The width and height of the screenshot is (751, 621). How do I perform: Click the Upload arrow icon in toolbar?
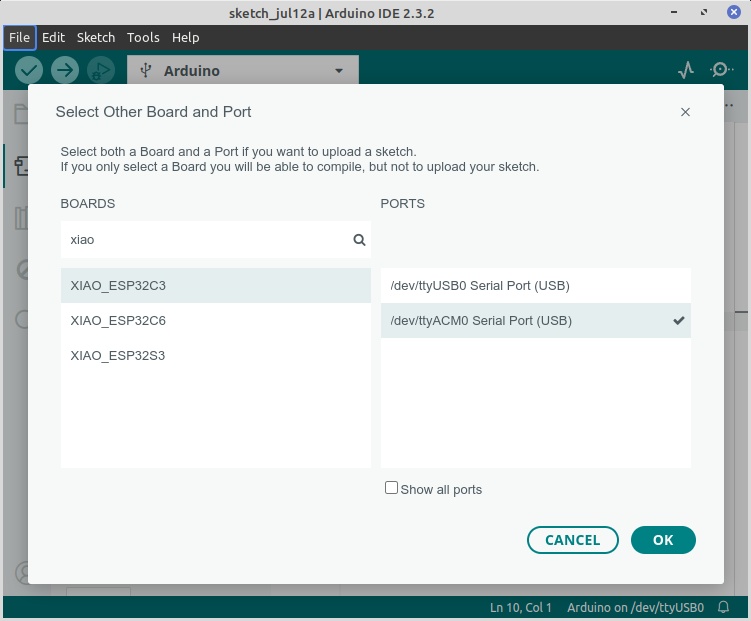[x=65, y=70]
